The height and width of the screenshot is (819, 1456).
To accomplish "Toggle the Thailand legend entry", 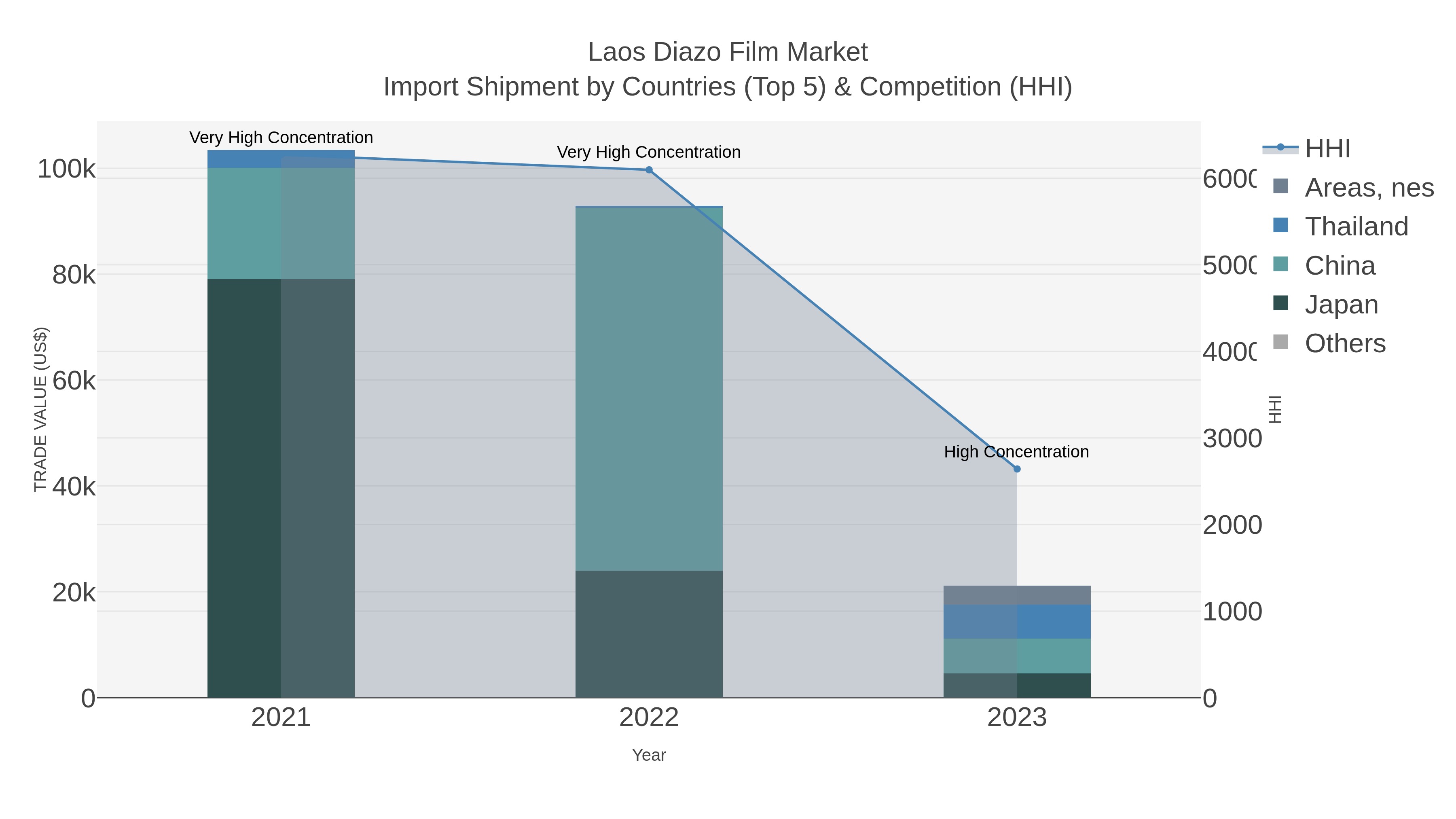I will coord(1340,226).
